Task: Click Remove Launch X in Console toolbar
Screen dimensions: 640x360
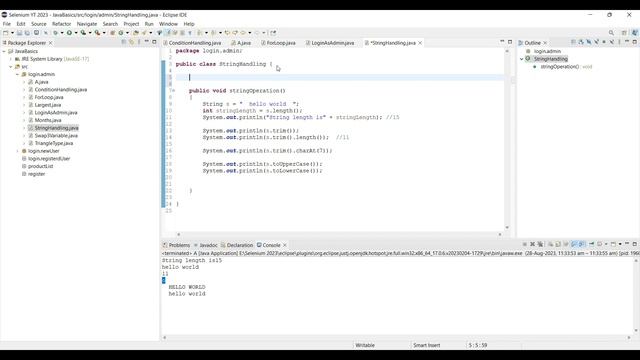Action: 532,244
